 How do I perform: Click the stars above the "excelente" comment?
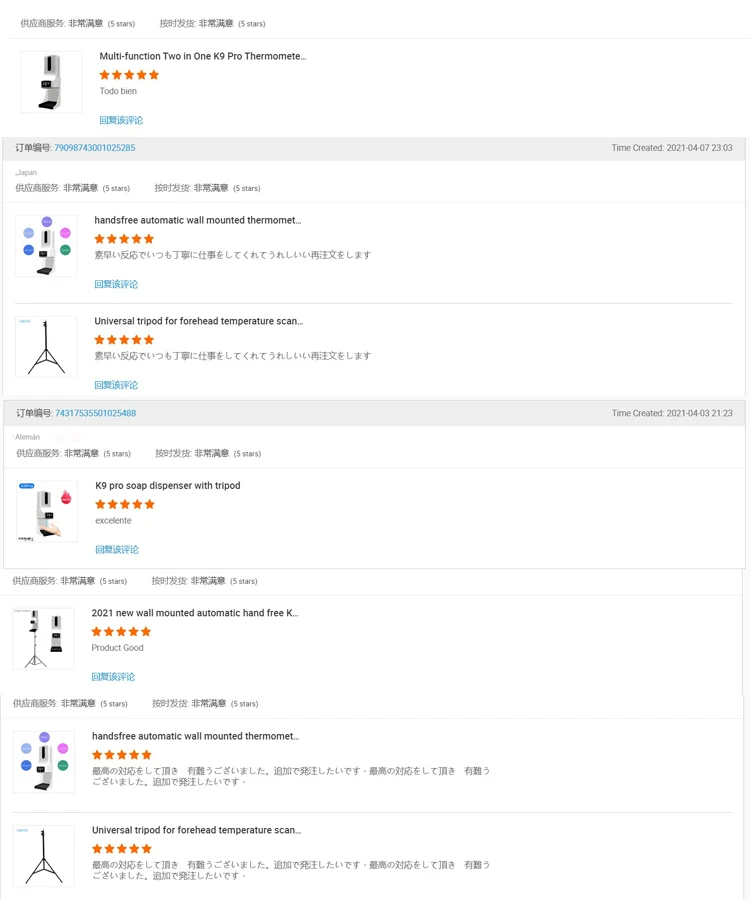tap(125, 505)
